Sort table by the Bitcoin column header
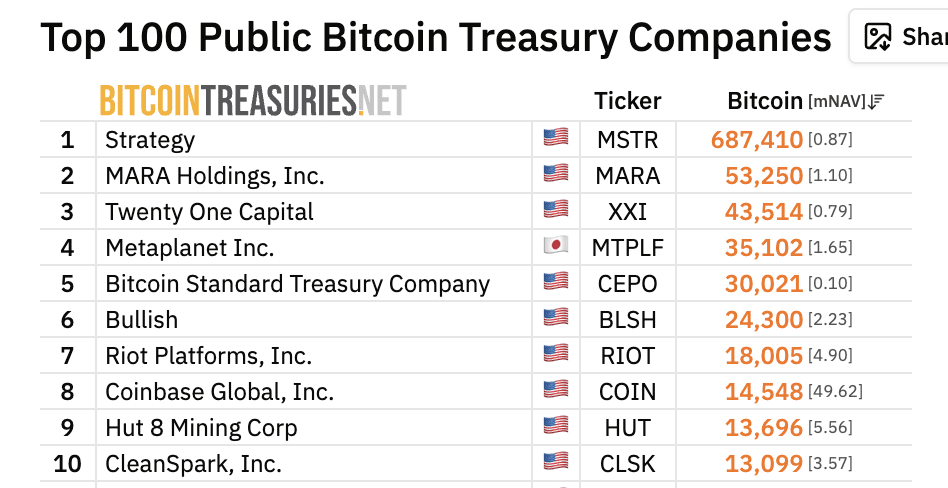 764,101
